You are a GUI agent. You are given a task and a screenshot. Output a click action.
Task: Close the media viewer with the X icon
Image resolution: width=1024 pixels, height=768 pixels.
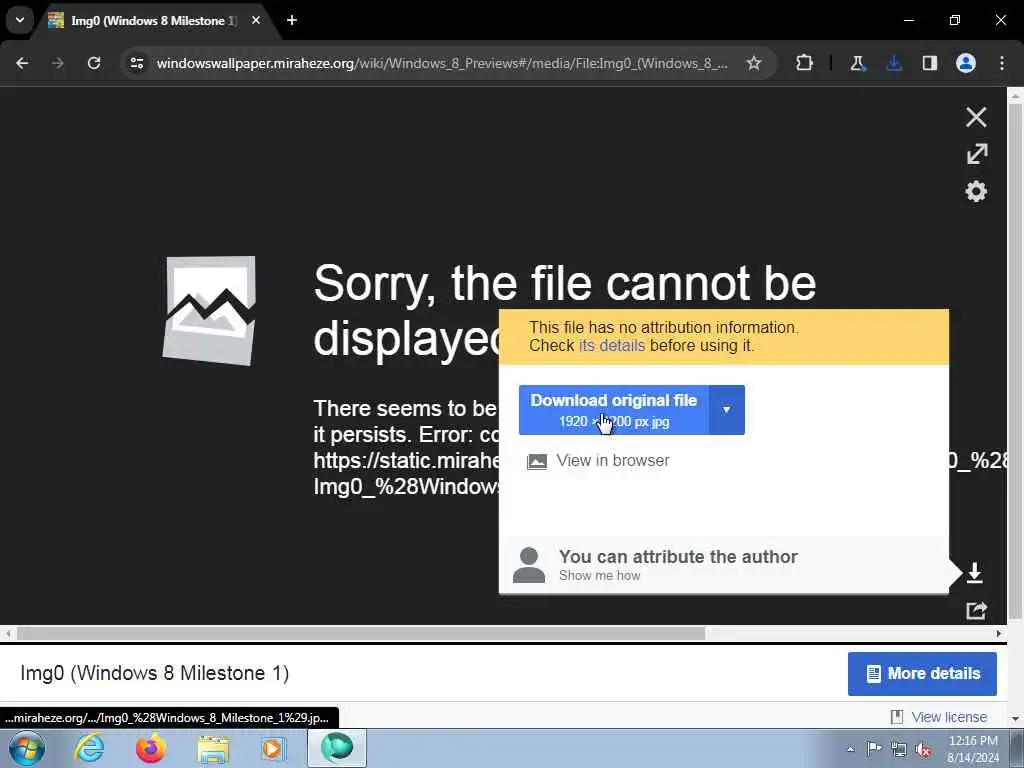(x=976, y=117)
